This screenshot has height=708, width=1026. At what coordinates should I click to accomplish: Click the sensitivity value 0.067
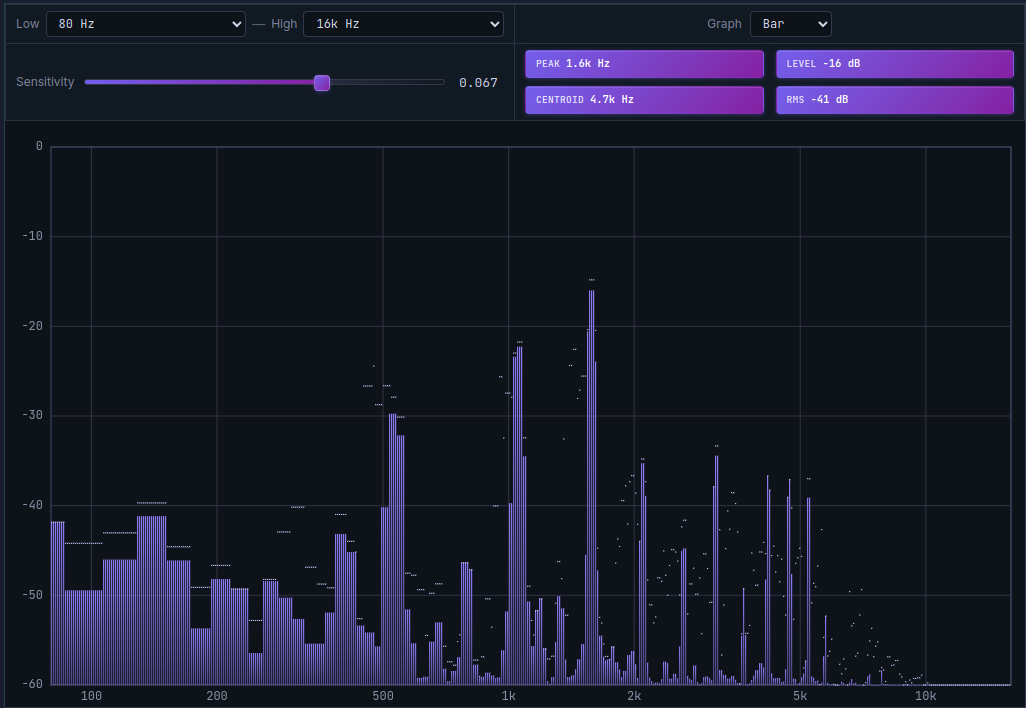click(x=478, y=82)
